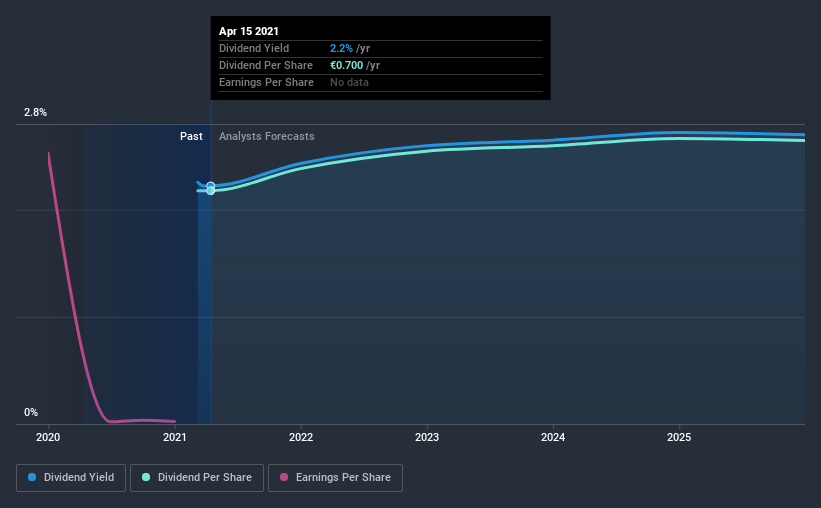Click the teal dividend per share data point marker
The width and height of the screenshot is (821, 508).
point(210,191)
